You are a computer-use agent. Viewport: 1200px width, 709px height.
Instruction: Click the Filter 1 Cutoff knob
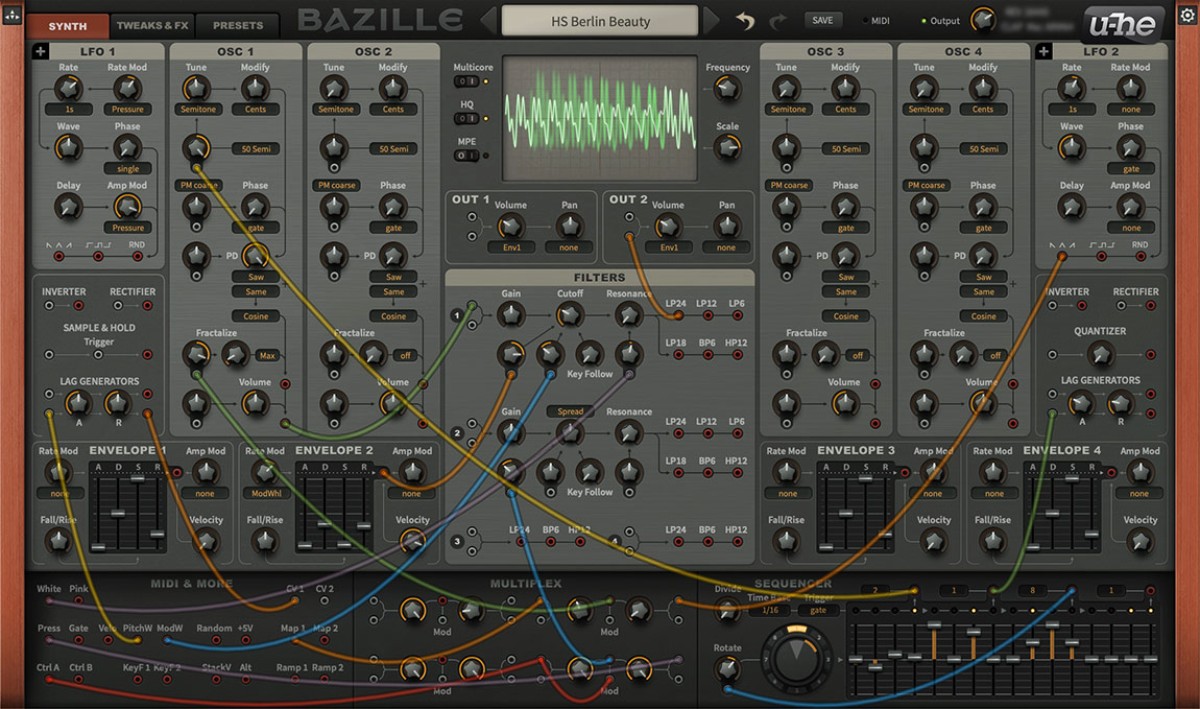click(x=570, y=316)
